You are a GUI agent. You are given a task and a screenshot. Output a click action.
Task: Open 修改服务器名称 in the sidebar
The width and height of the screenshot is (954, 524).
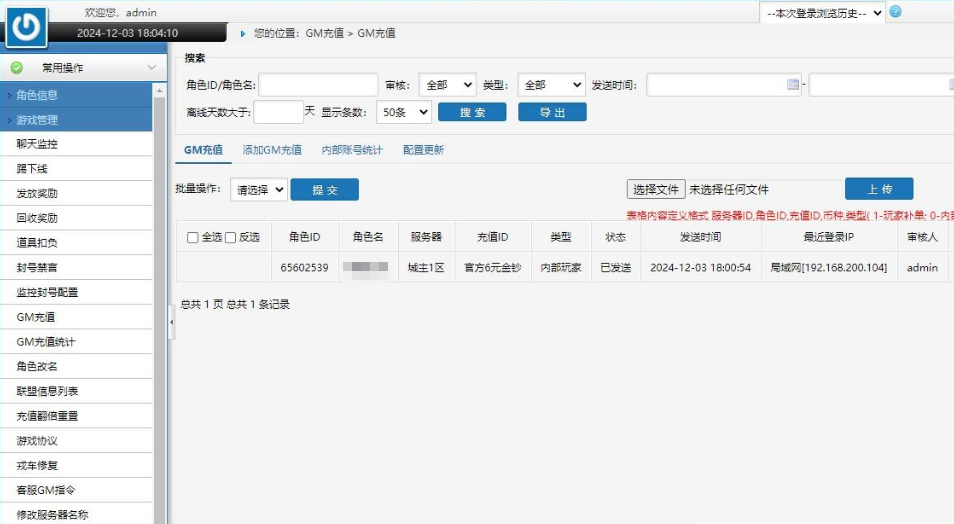(76, 514)
